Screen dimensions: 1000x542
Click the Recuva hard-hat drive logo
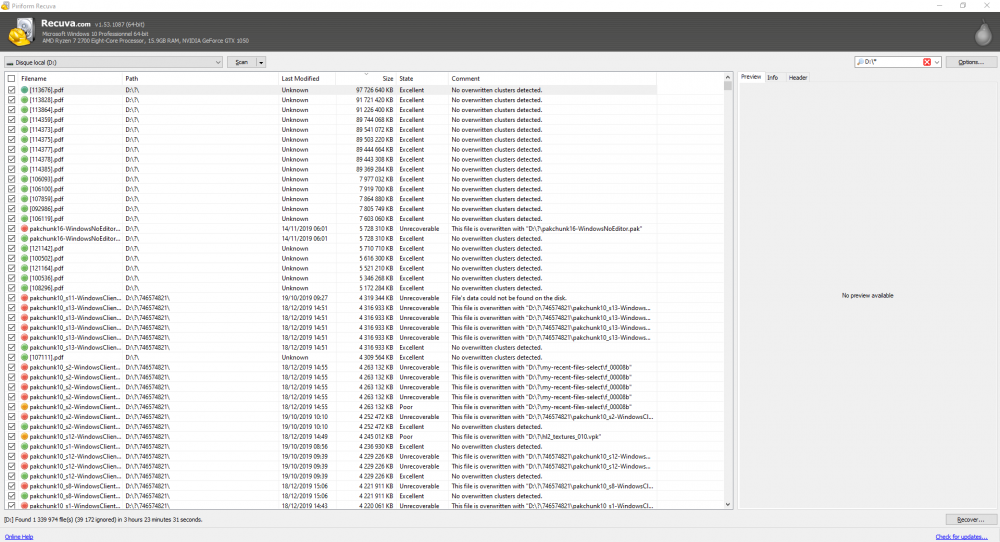(x=21, y=32)
